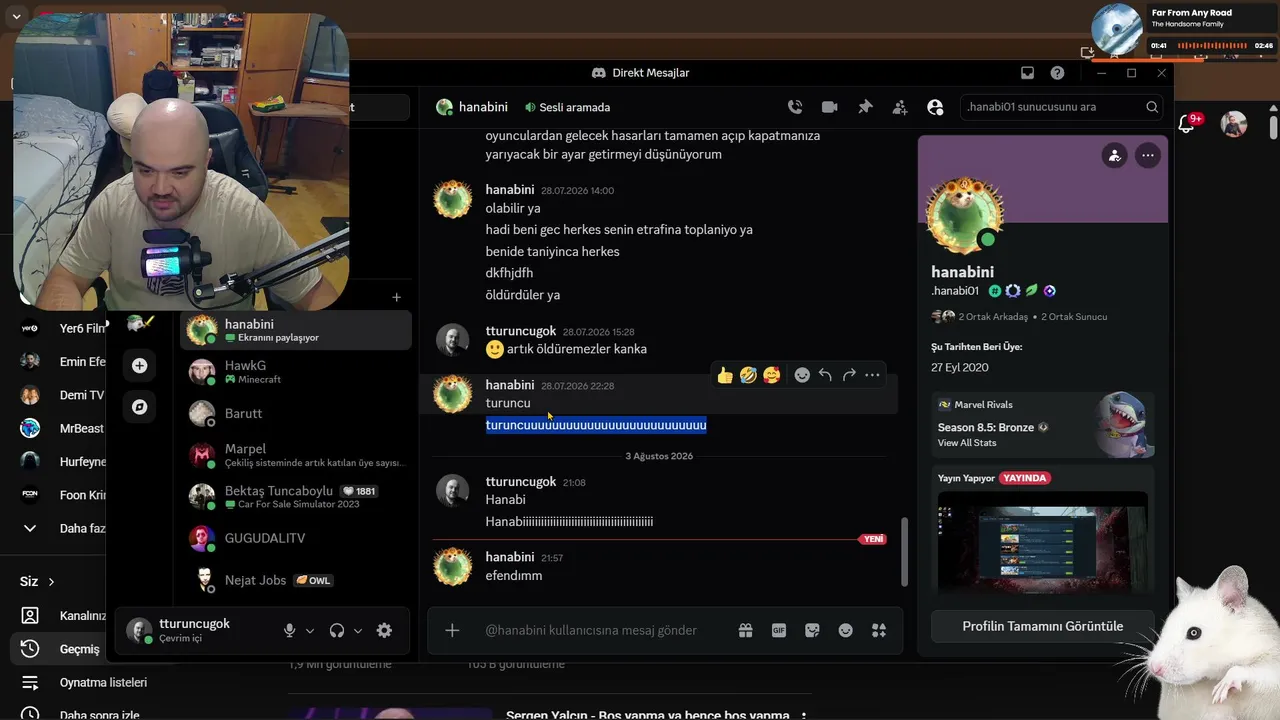The height and width of the screenshot is (720, 1280).
Task: Click hanabini username in chat header
Action: [x=483, y=107]
